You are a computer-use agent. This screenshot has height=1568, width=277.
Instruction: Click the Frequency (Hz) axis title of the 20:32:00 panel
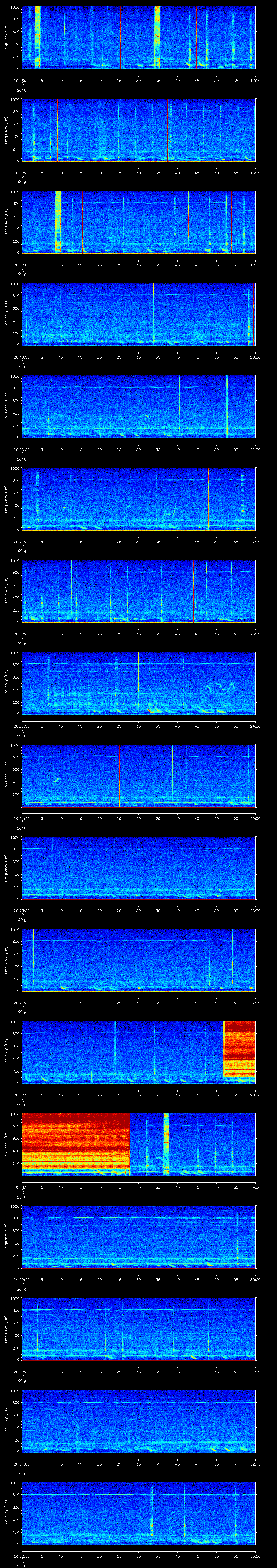point(6,1514)
